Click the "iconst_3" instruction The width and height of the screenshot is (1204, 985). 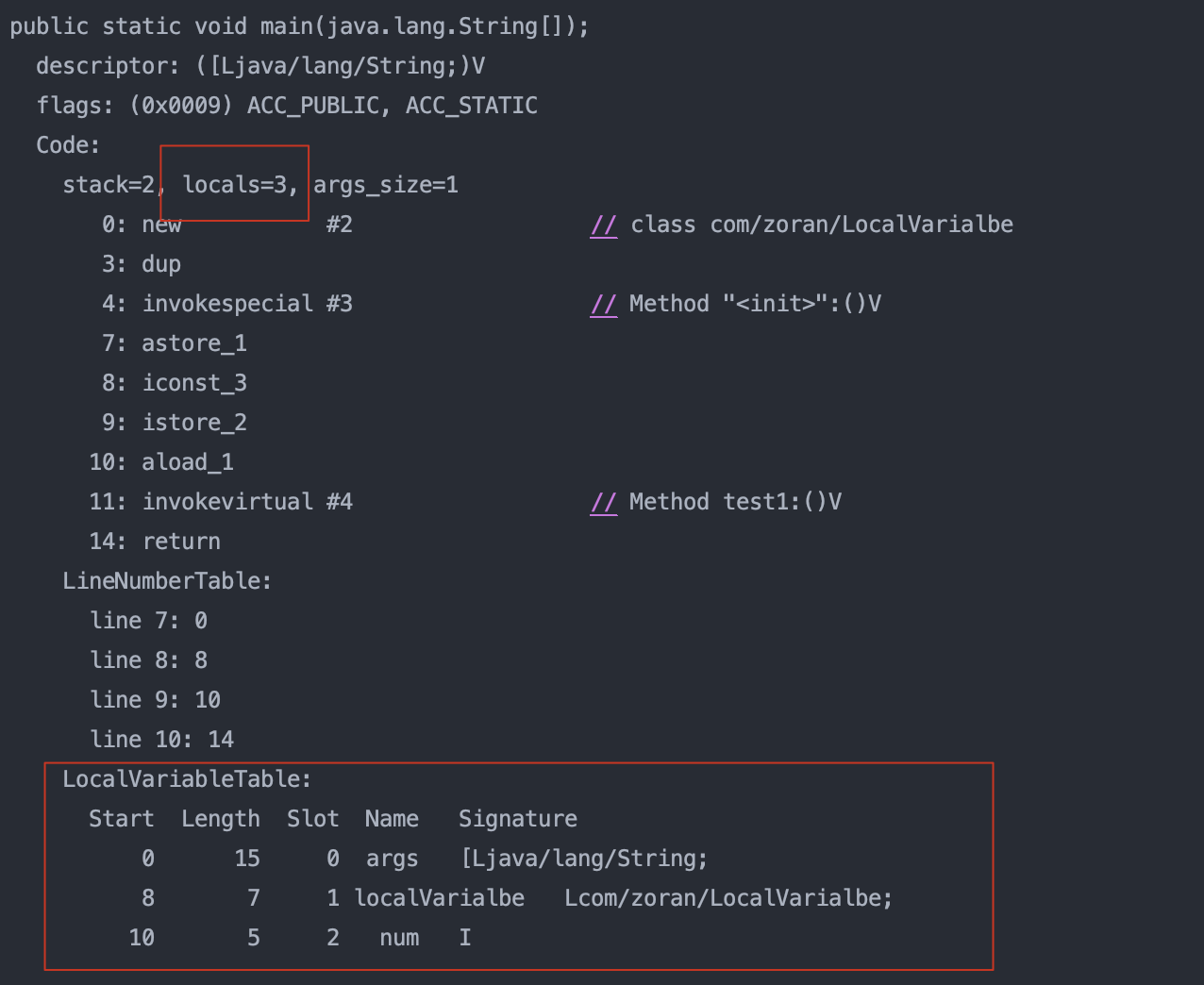(x=194, y=383)
